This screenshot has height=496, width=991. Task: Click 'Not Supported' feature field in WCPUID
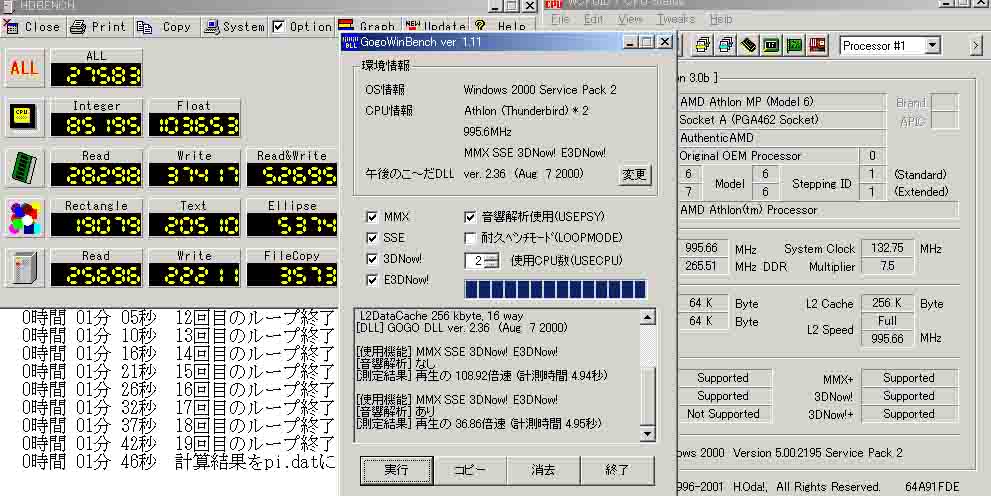[723, 414]
